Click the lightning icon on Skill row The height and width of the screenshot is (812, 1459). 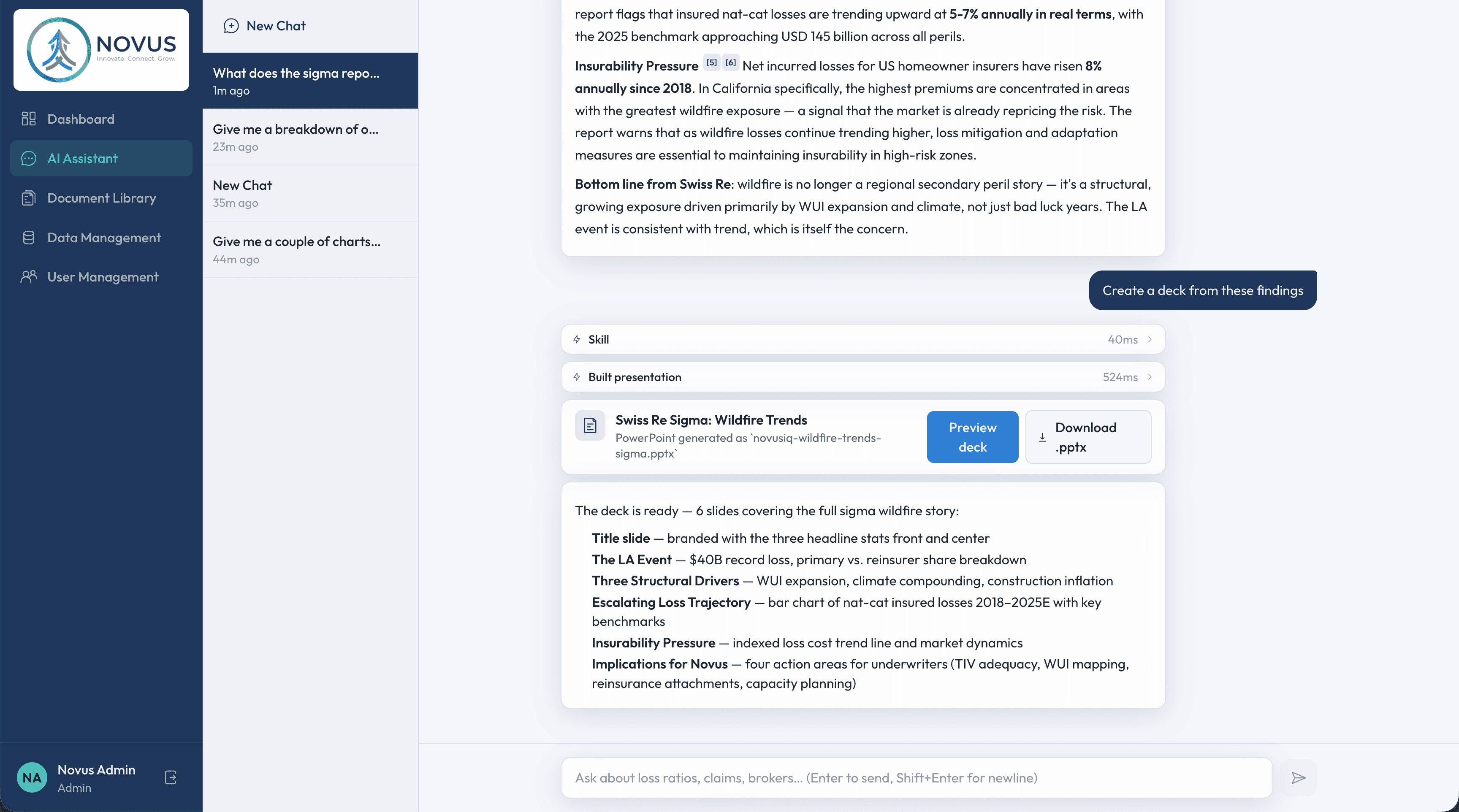point(577,339)
